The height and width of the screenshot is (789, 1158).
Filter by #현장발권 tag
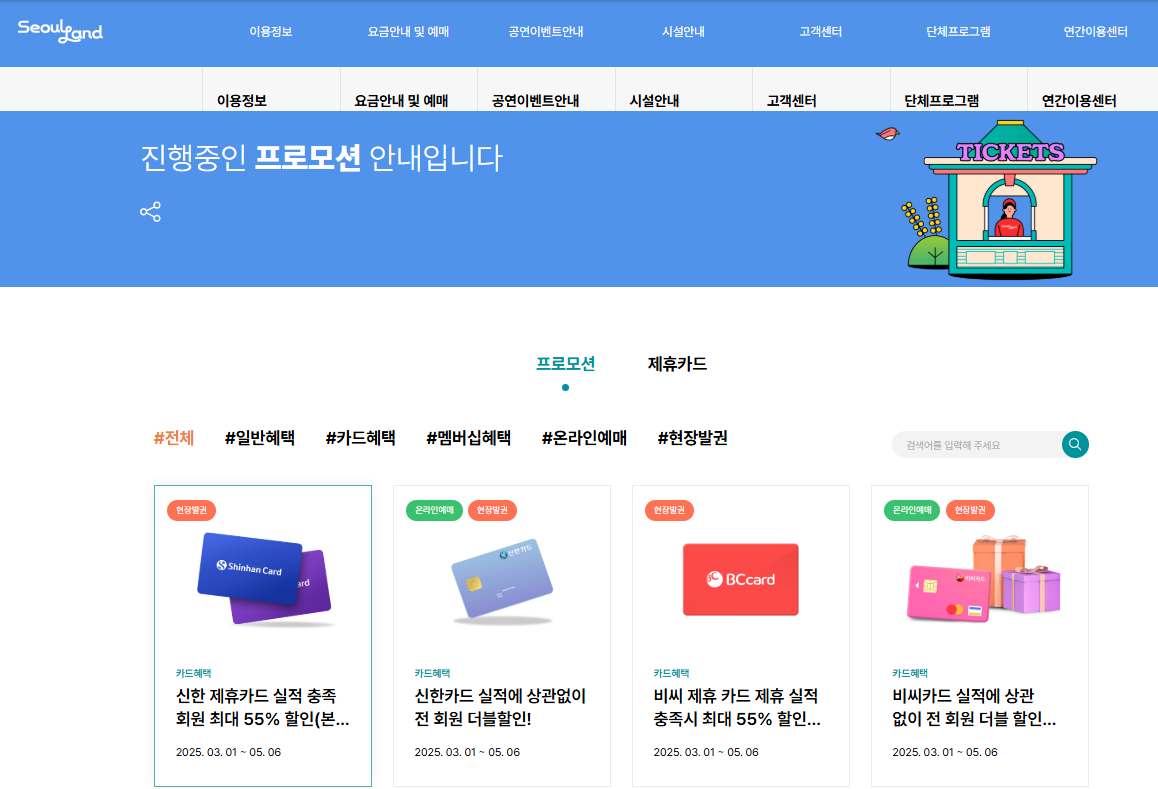click(693, 437)
